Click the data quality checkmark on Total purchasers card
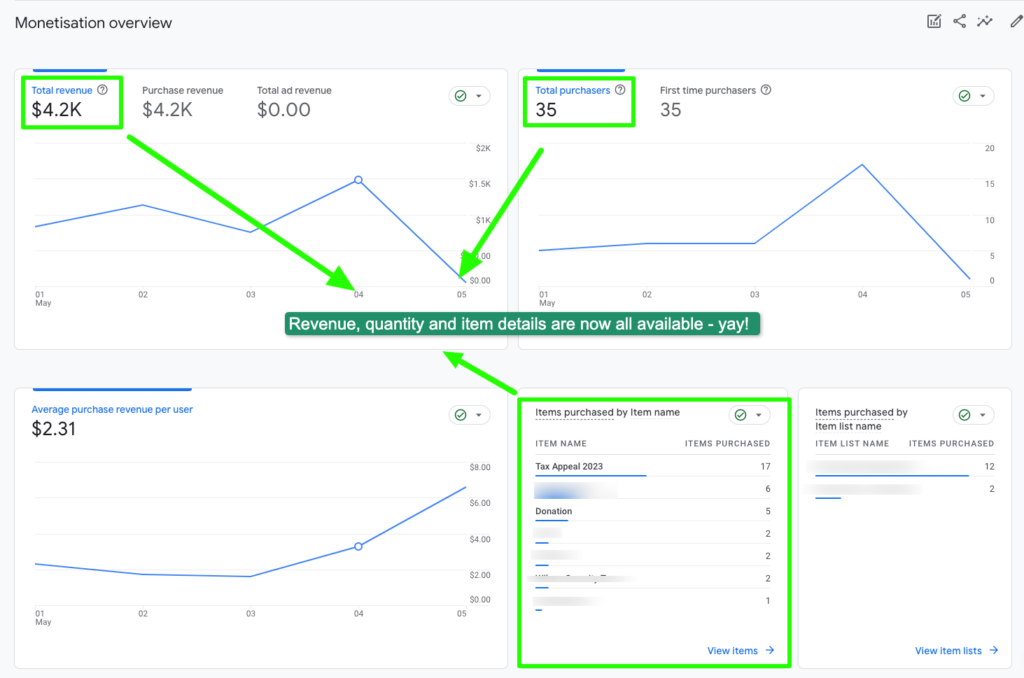This screenshot has height=678, width=1024. coord(964,95)
